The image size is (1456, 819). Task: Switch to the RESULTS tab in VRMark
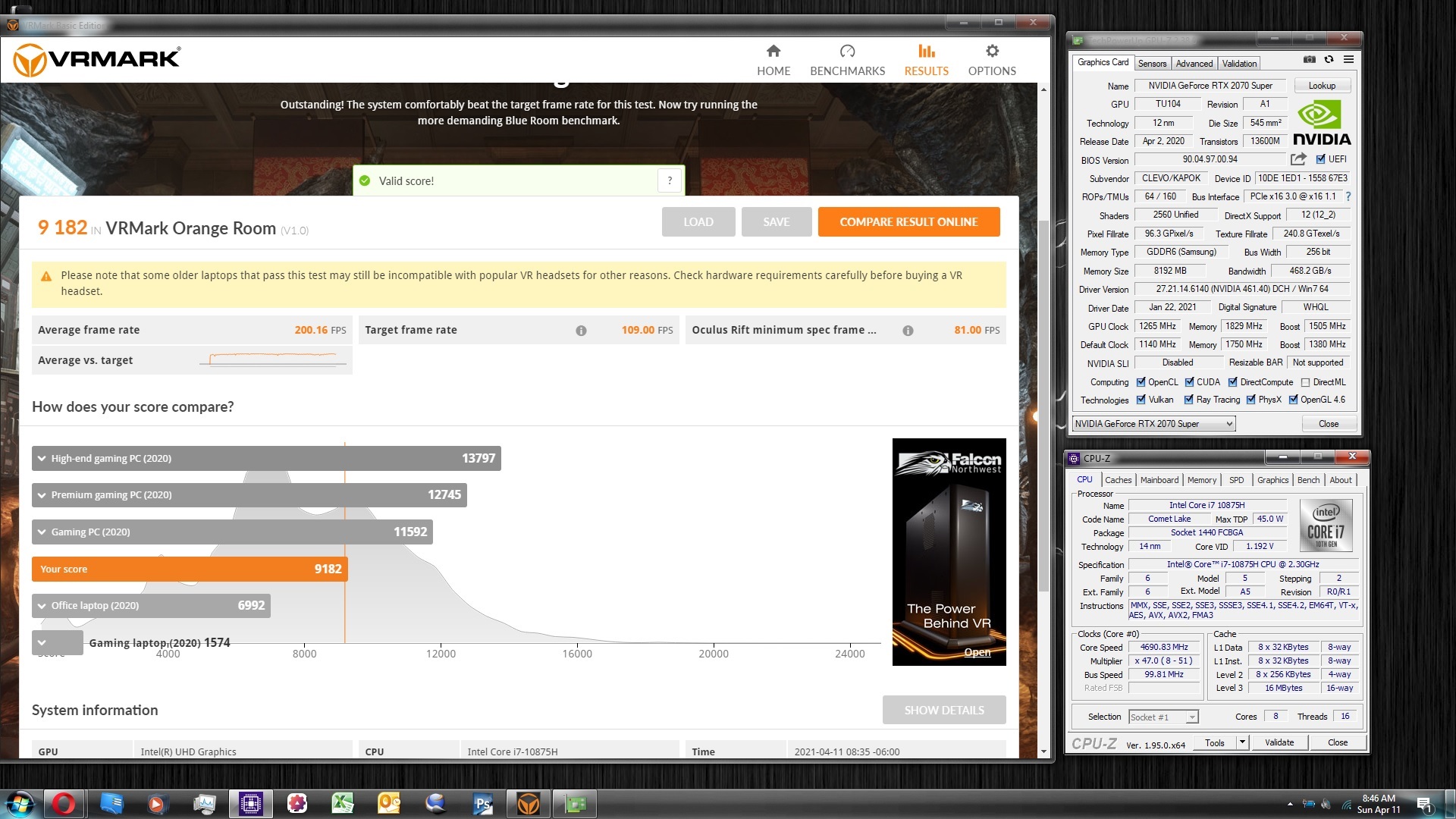(x=926, y=61)
